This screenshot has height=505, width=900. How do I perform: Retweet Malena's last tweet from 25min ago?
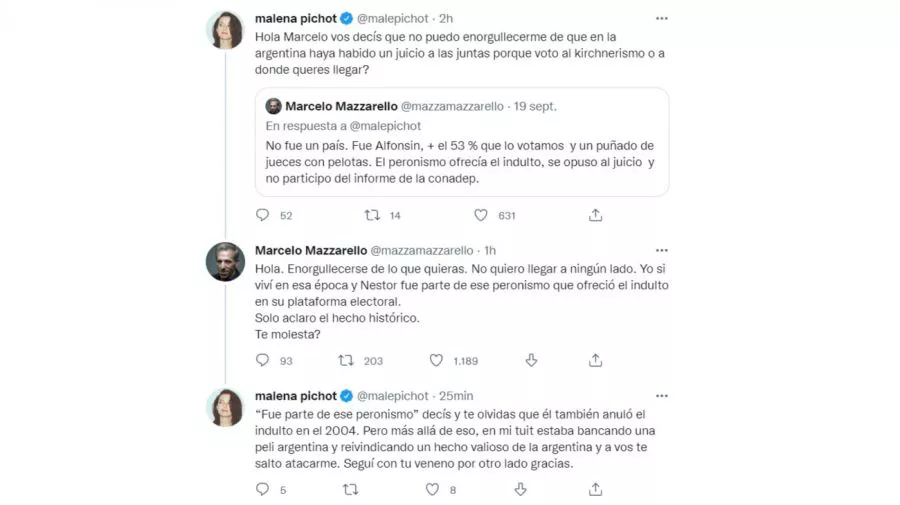tap(350, 489)
